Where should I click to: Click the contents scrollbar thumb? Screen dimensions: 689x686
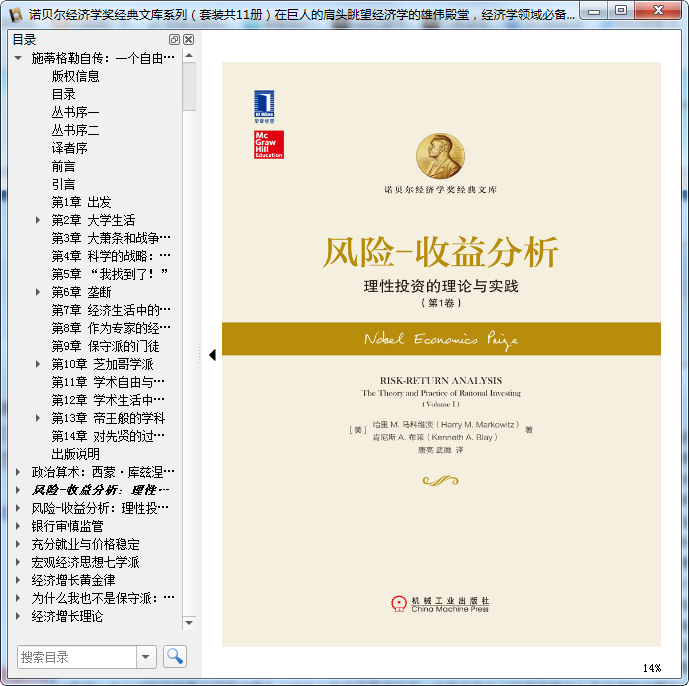[189, 87]
